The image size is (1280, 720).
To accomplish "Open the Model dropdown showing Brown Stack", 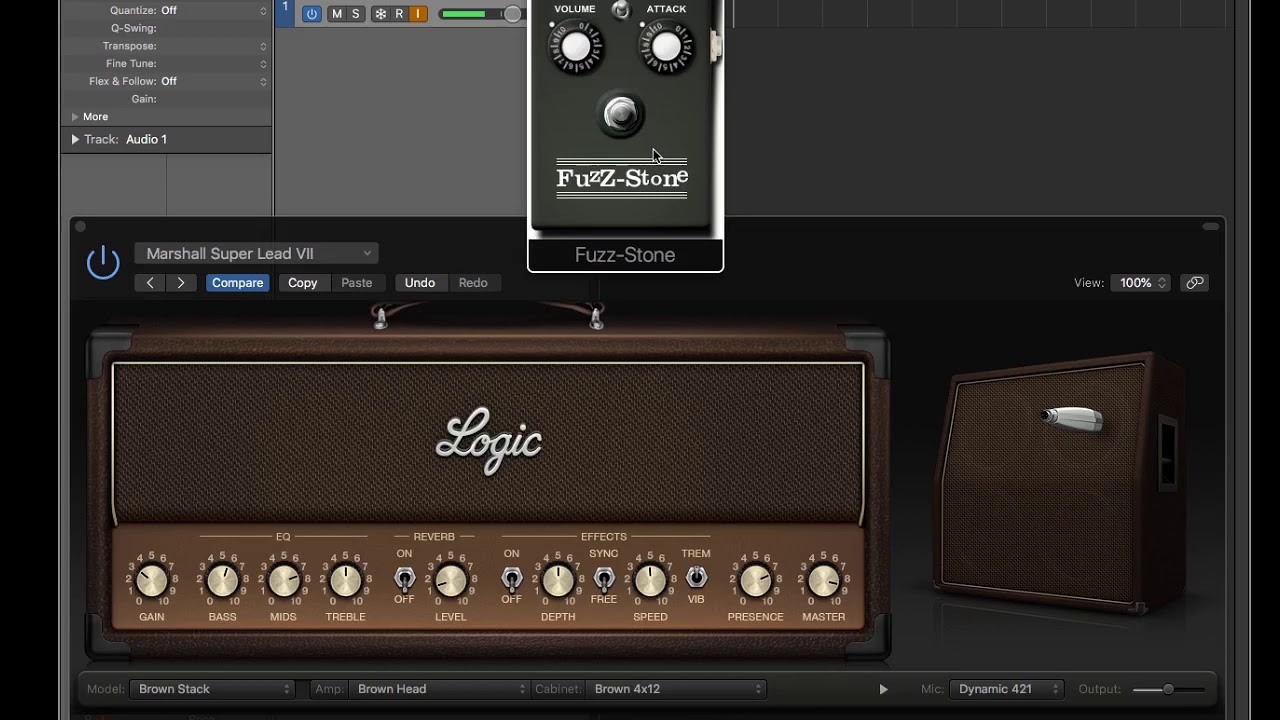I will click(213, 689).
